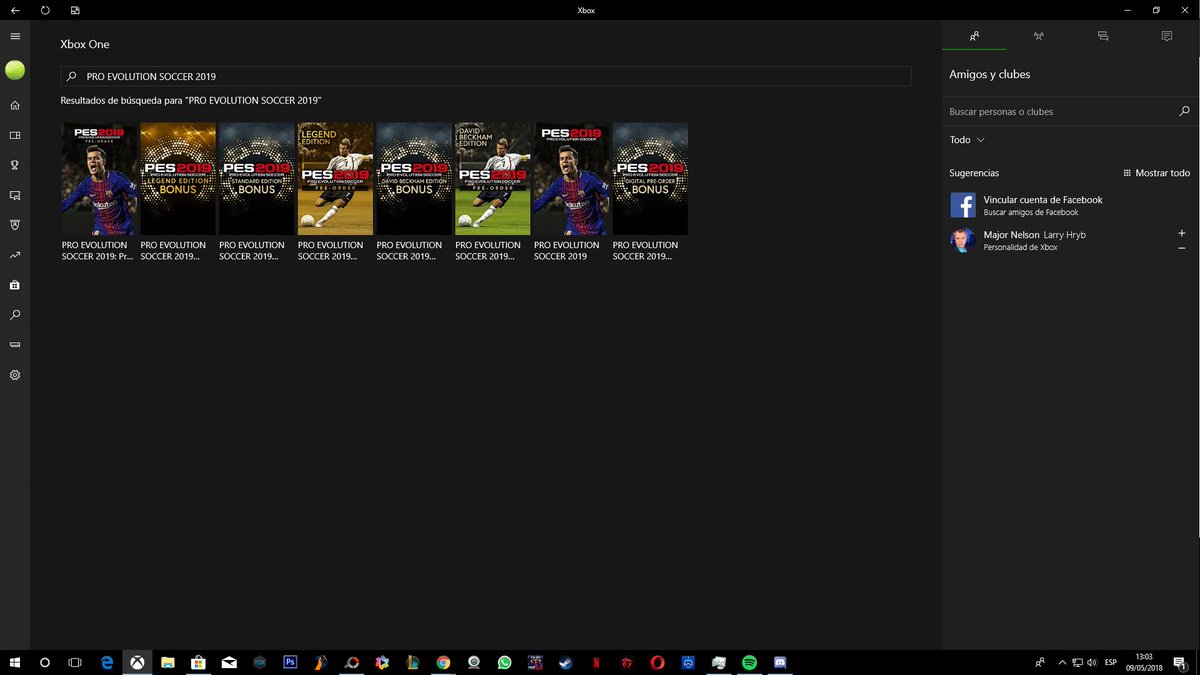Open David Beckham Edition Bonus thumbnail

pos(414,179)
